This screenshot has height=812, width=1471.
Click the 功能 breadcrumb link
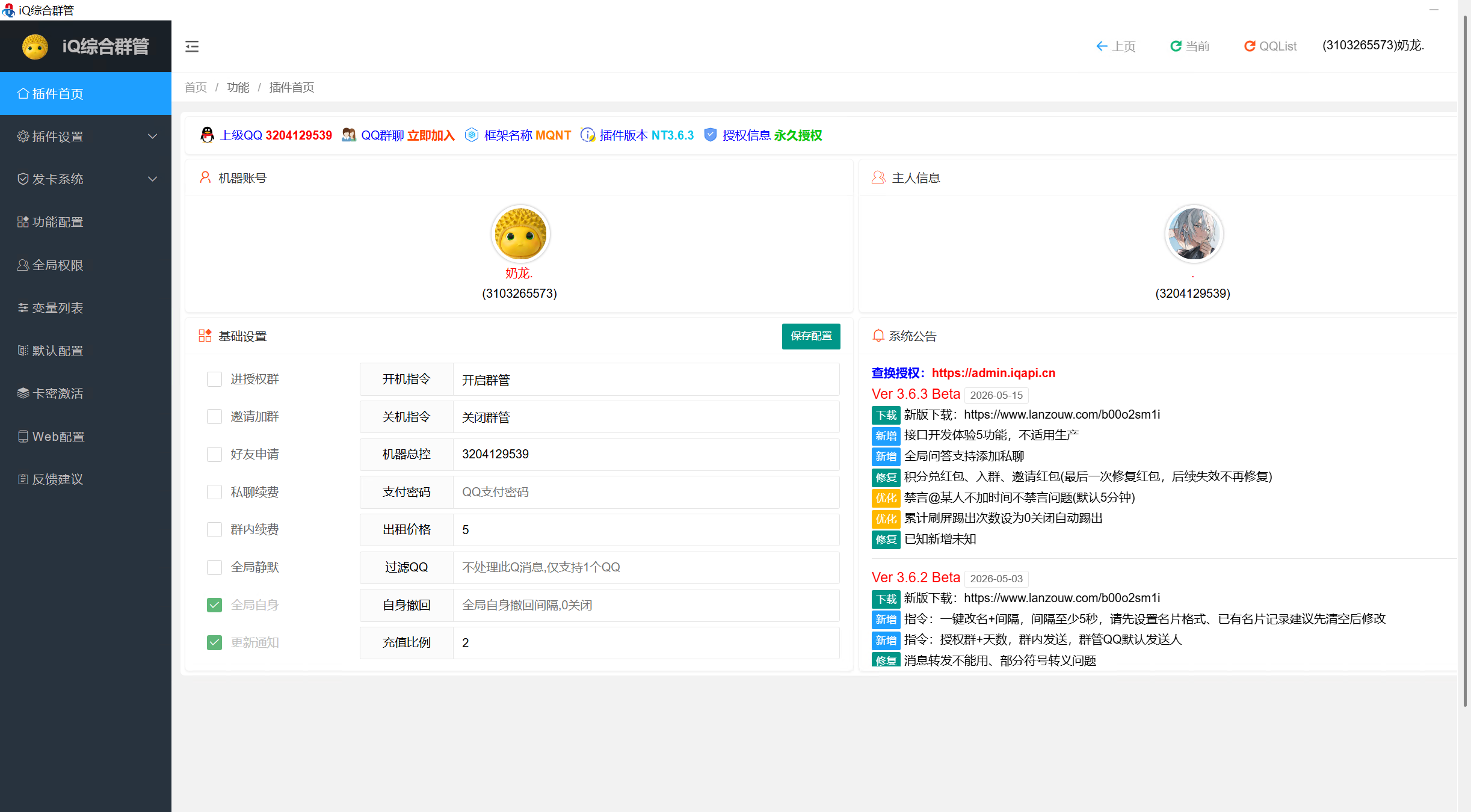(238, 87)
